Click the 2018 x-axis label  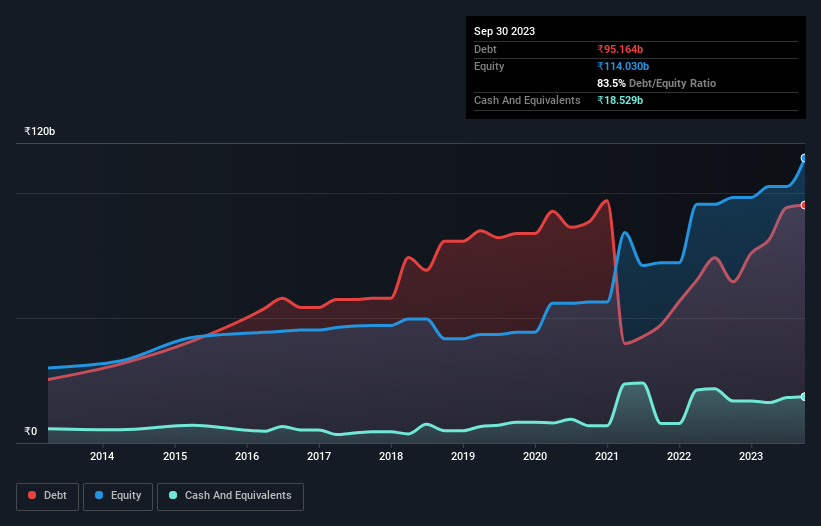pos(391,456)
